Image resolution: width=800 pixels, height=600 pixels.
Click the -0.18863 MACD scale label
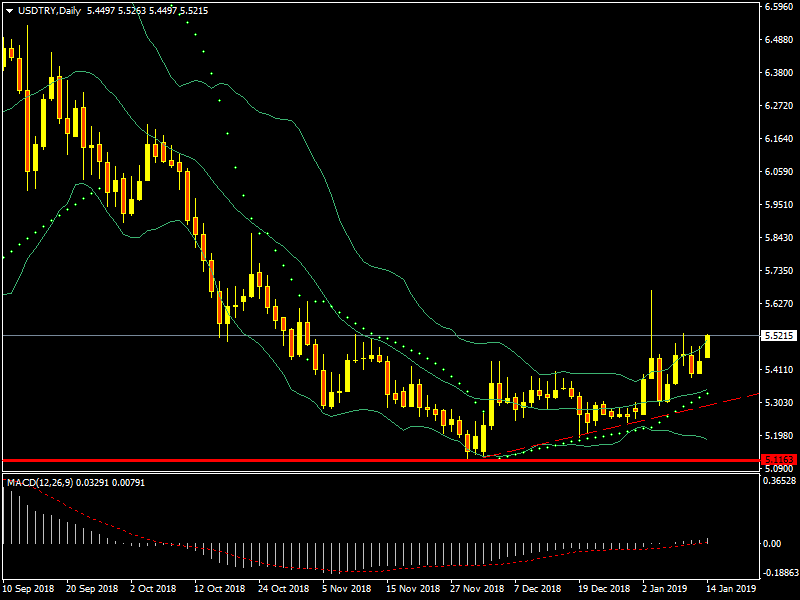[x=778, y=574]
